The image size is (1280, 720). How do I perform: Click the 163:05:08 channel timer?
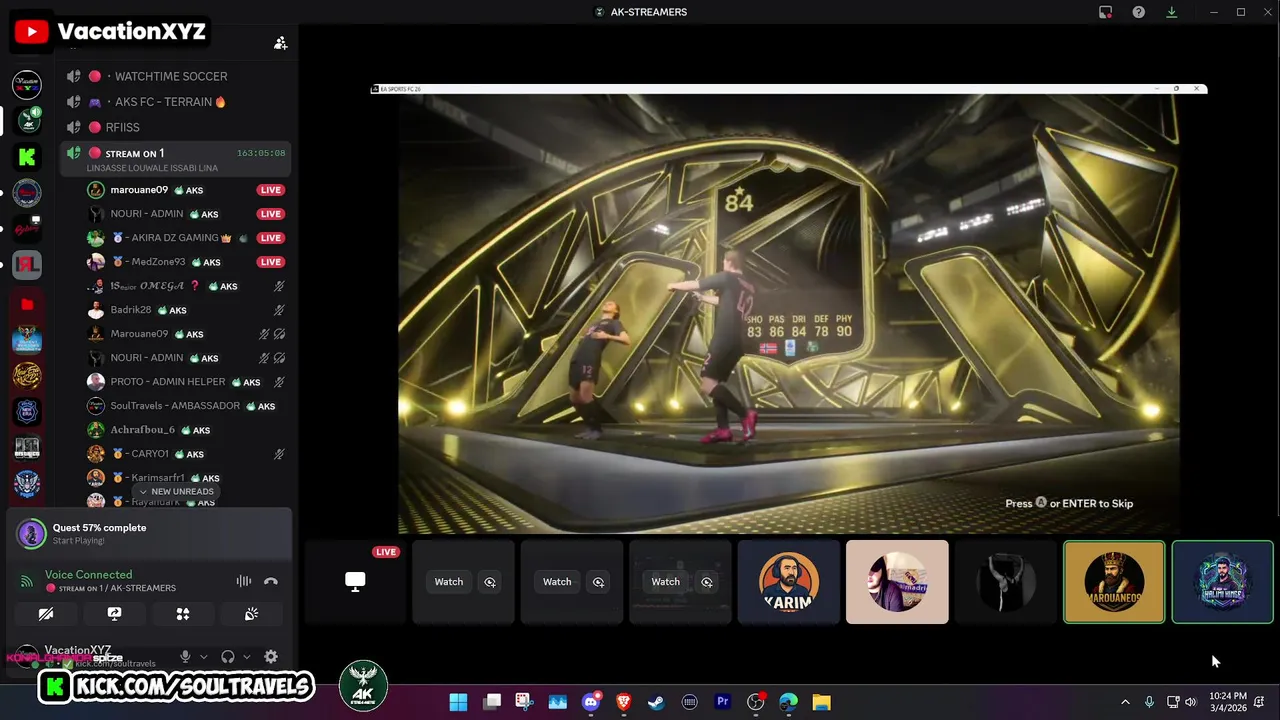click(261, 153)
